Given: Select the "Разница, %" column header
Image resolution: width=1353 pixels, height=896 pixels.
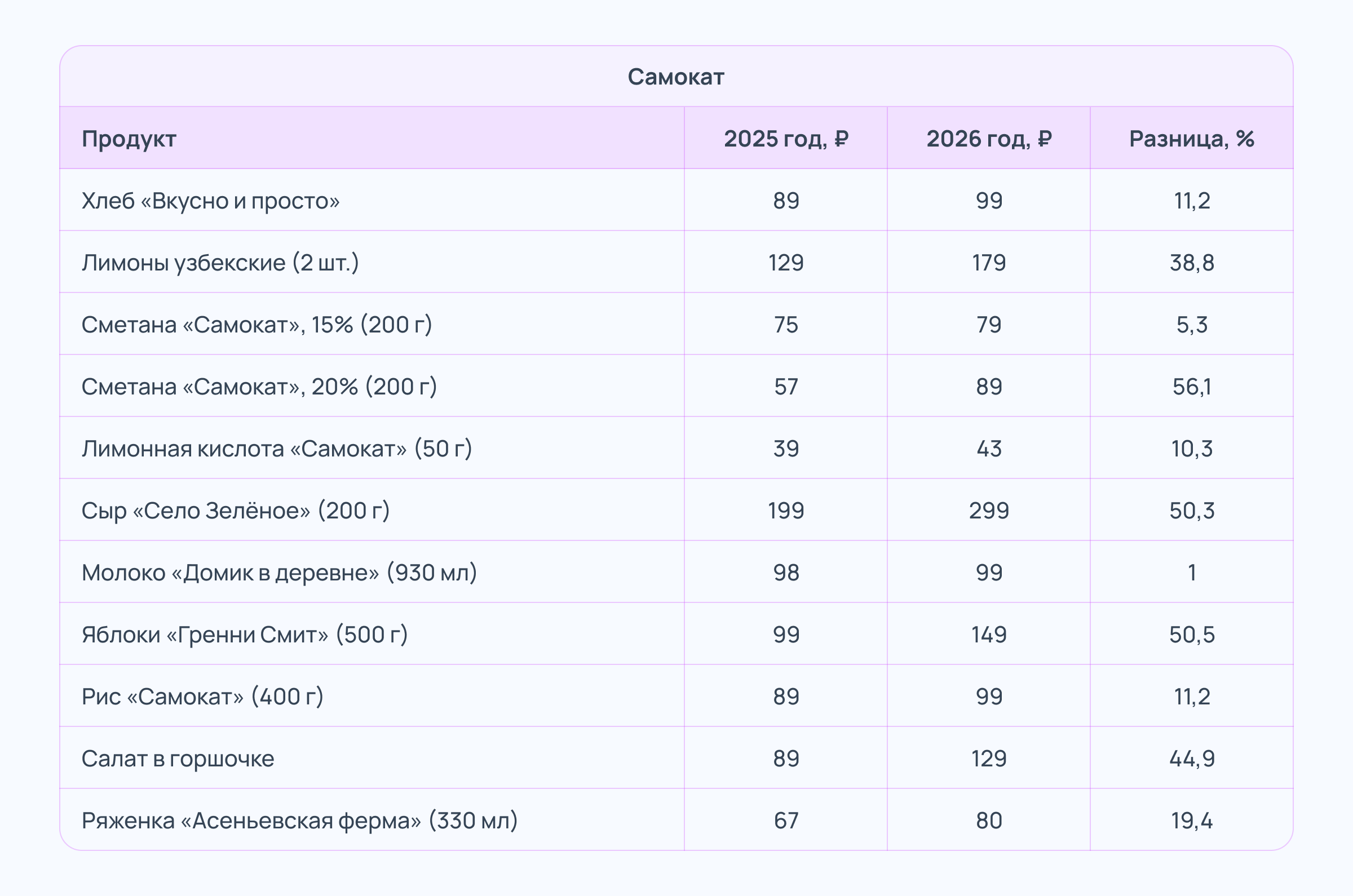Looking at the screenshot, I should tap(1191, 139).
